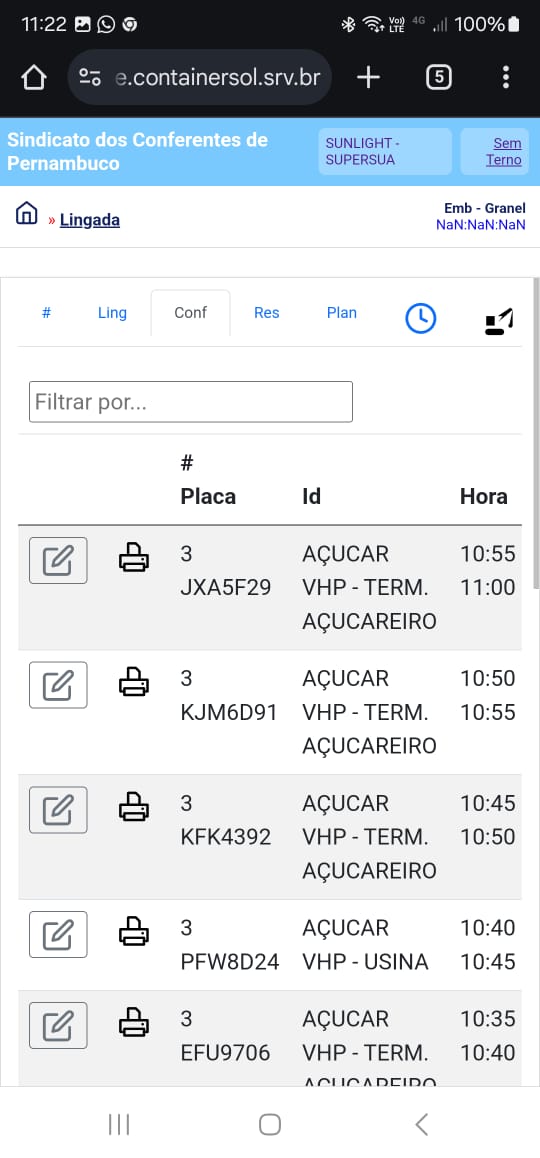Go to site home via house icon
Image resolution: width=540 pixels, height=1158 pixels.
point(27,213)
